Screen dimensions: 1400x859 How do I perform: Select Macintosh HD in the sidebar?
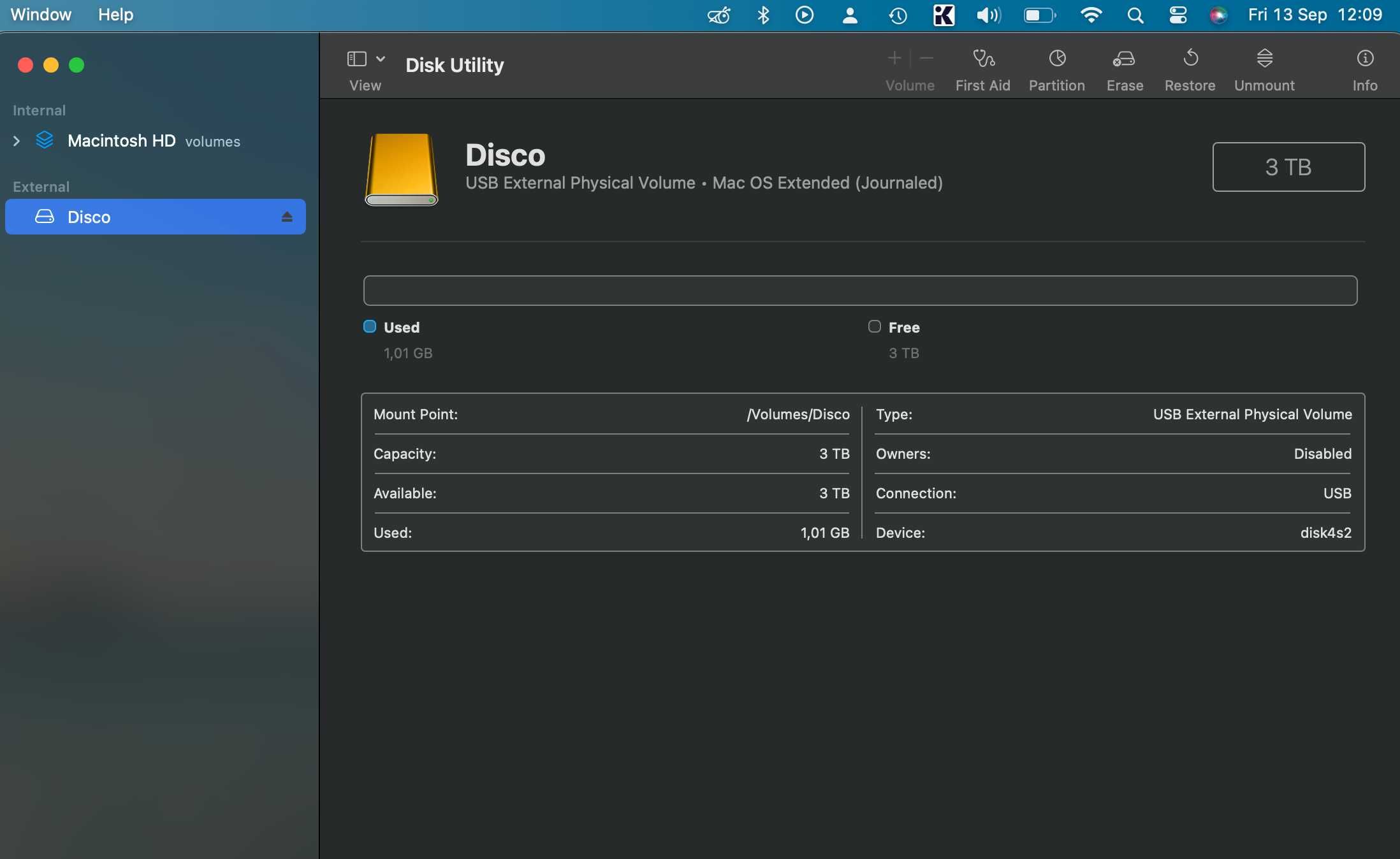pyautogui.click(x=121, y=141)
